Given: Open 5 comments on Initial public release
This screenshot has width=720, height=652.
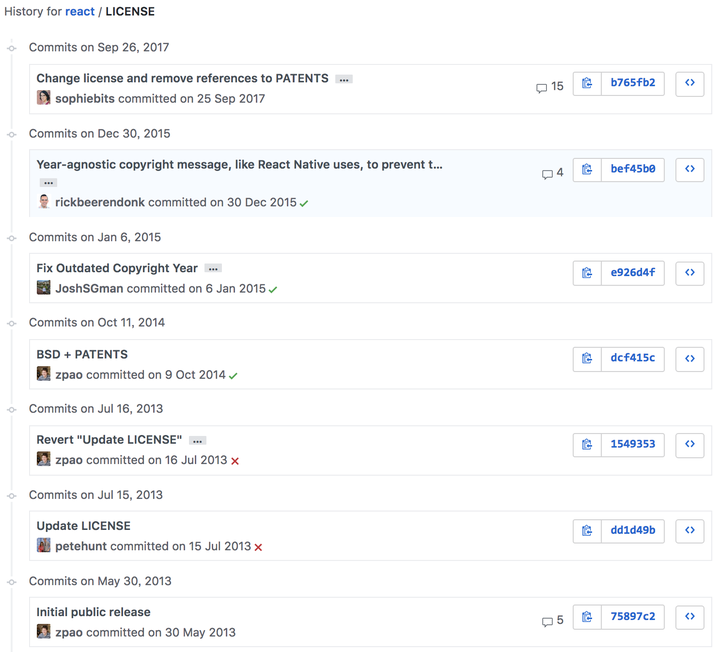Looking at the screenshot, I should pos(552,620).
